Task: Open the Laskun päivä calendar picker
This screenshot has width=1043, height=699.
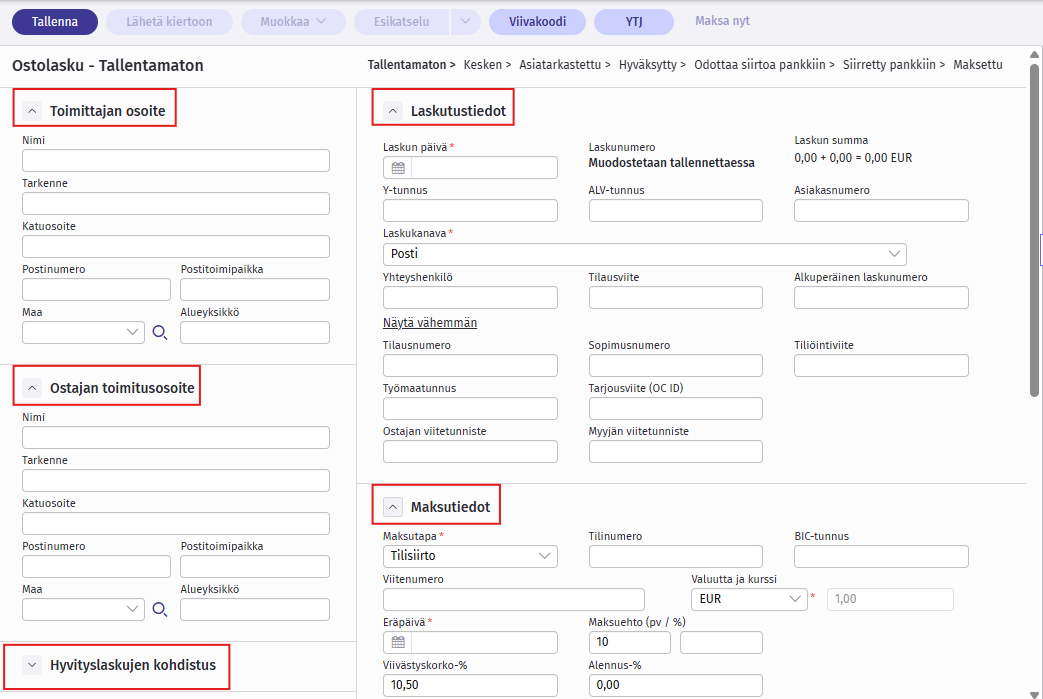Action: 397,168
